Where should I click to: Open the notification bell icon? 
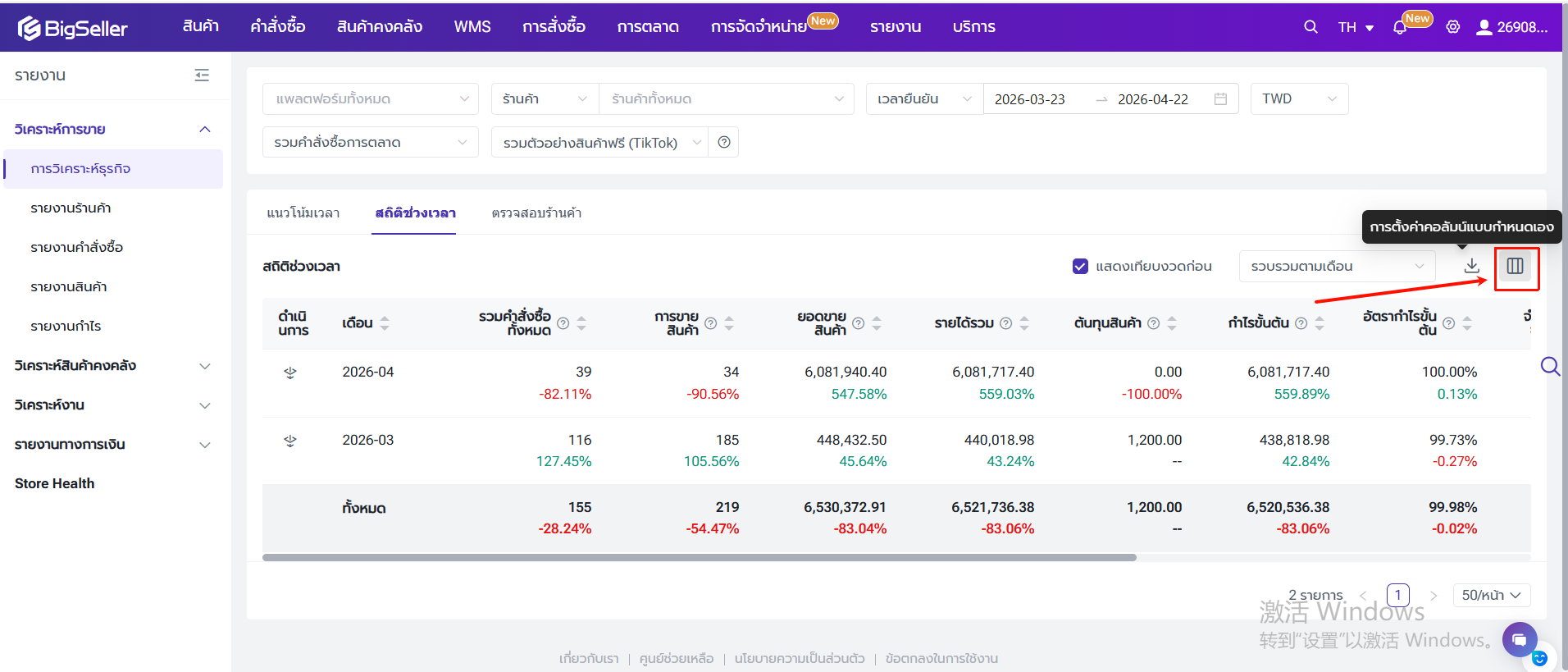coord(1400,27)
